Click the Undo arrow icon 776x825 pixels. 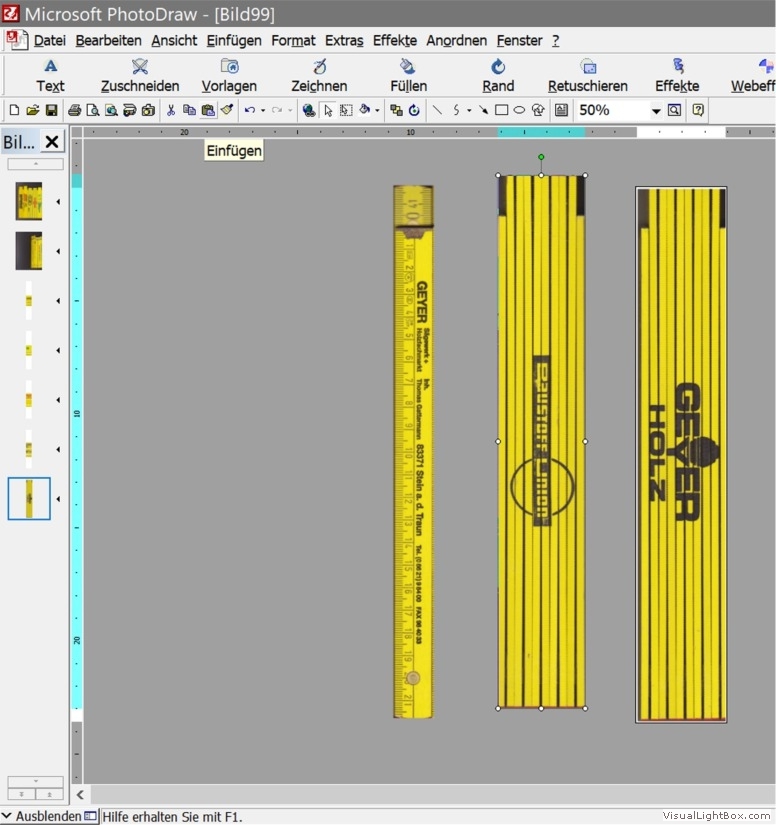250,110
